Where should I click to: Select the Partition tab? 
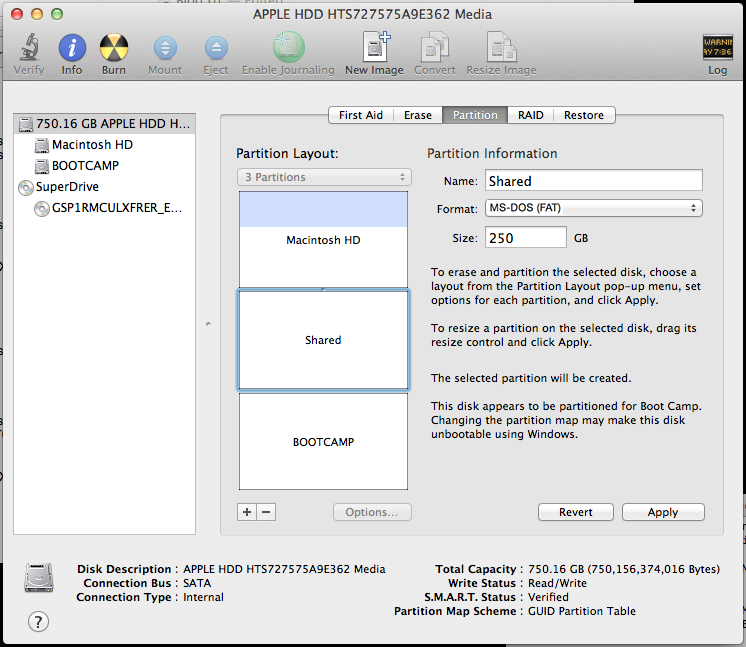click(x=475, y=115)
